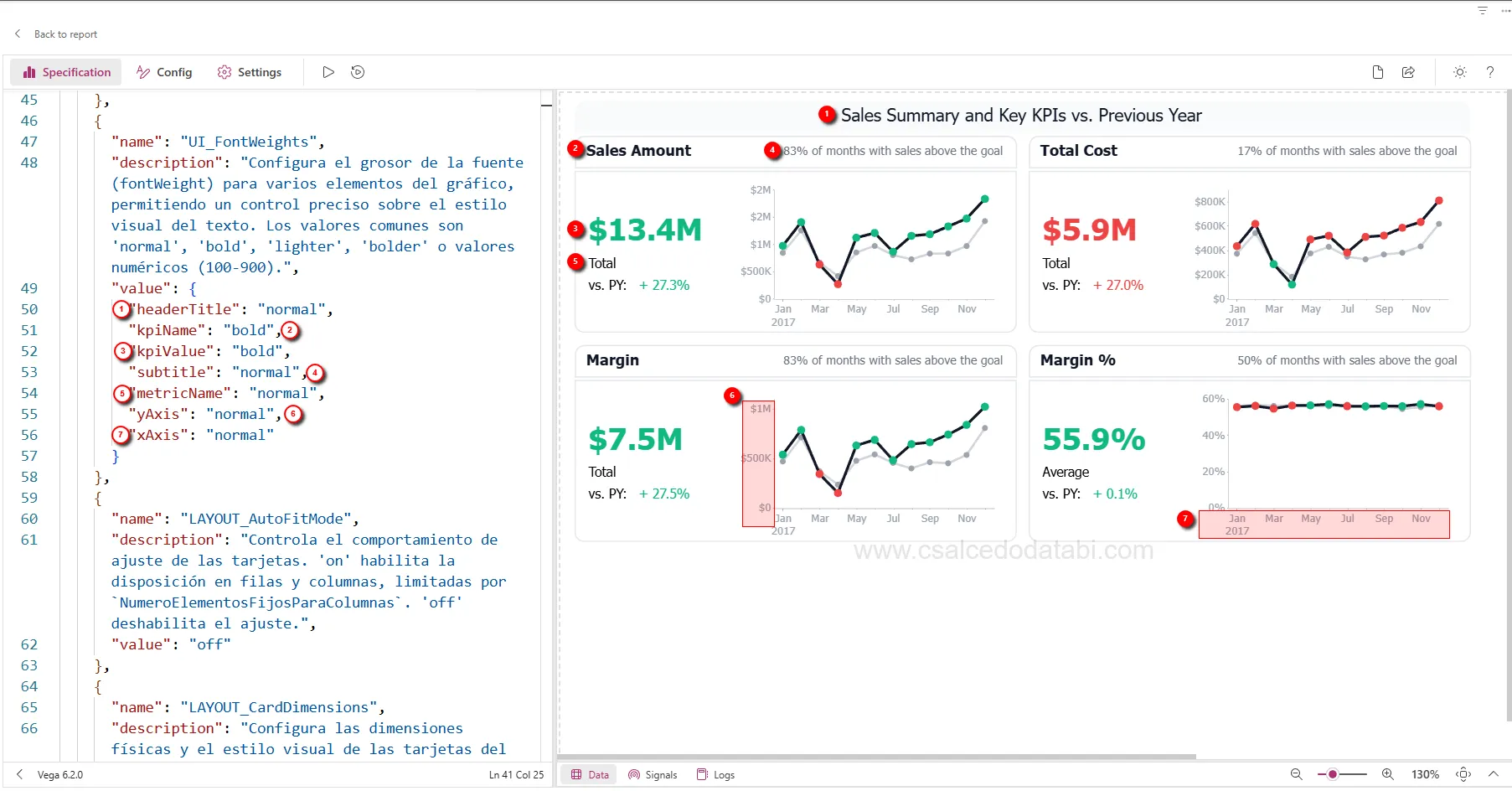1512x791 pixels.
Task: Open the history icon next to play
Action: tap(358, 72)
